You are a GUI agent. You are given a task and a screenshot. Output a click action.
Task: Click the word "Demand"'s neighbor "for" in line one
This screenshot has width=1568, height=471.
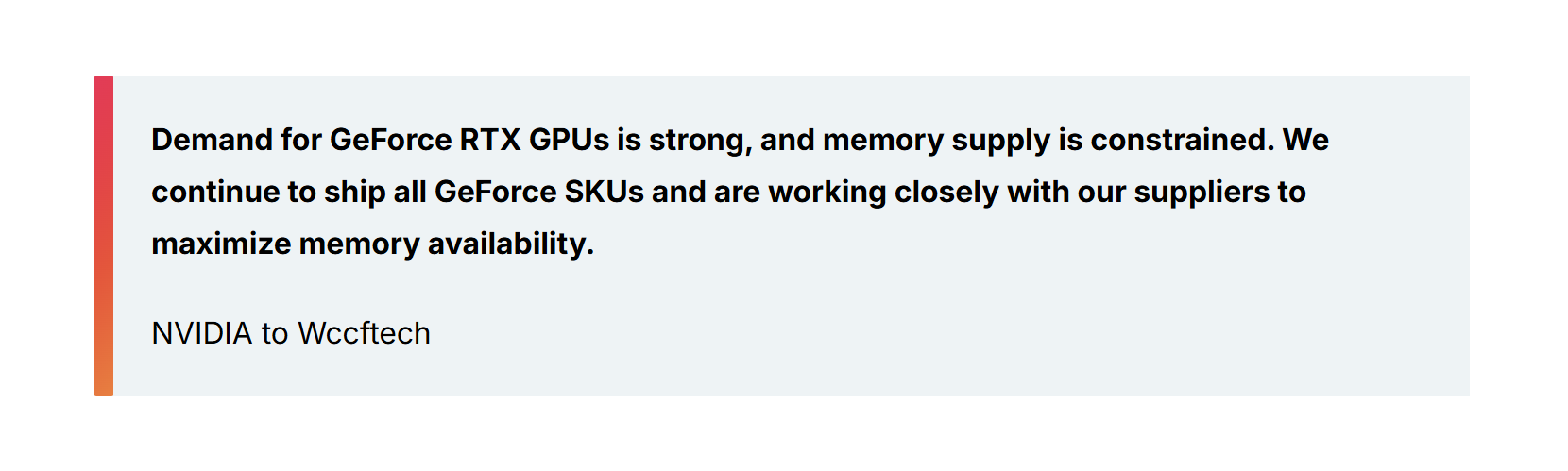(300, 140)
